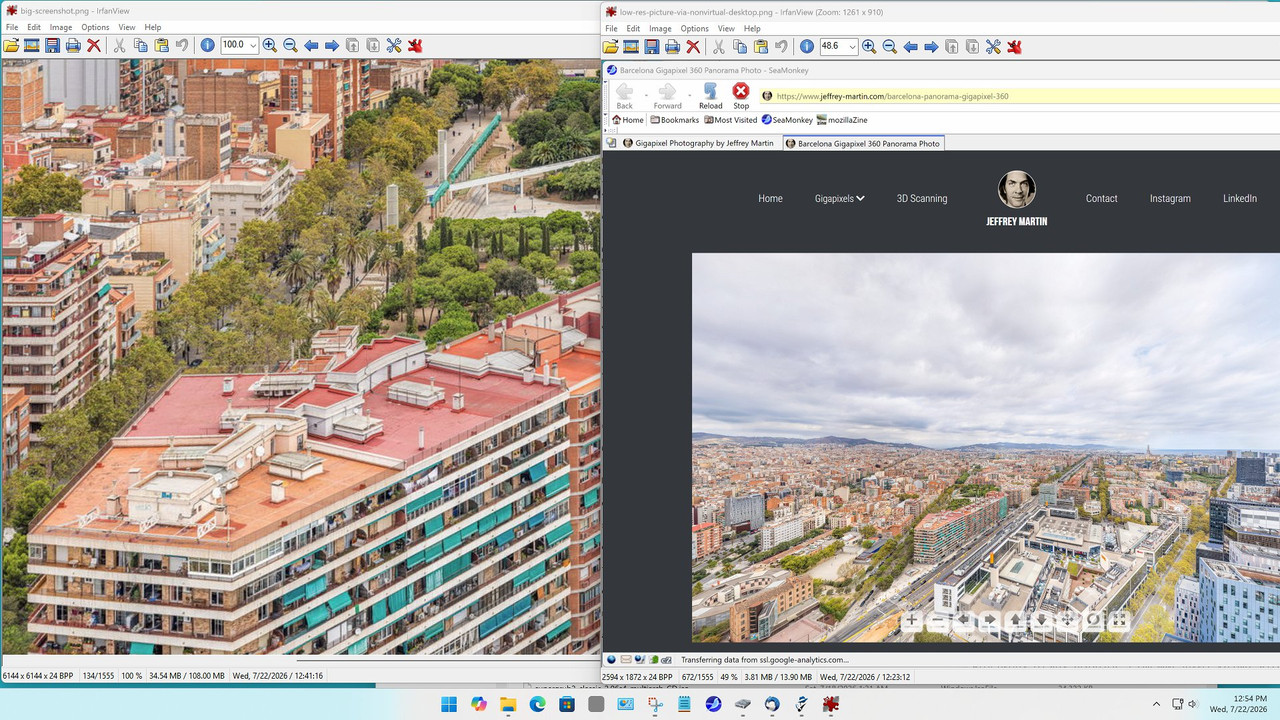Open View menu in big-screenshot.png window
The height and width of the screenshot is (720, 1280).
127,27
